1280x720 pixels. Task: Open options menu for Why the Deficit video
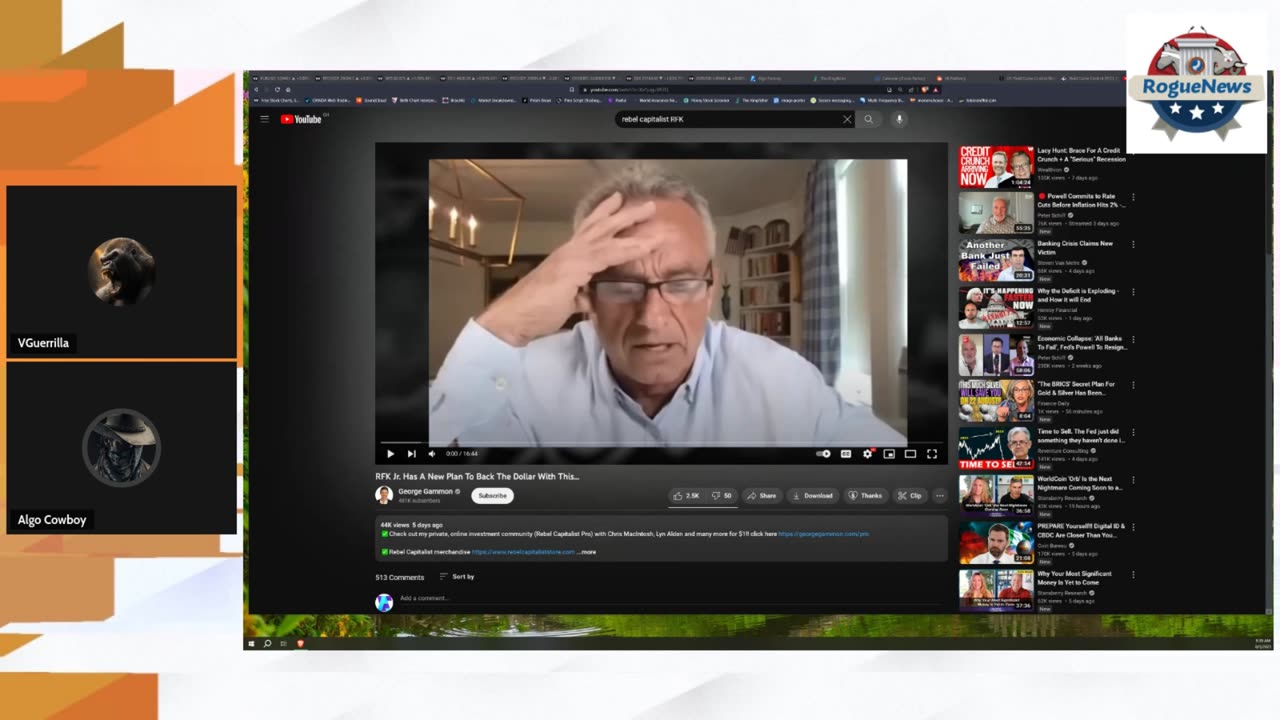[1133, 292]
